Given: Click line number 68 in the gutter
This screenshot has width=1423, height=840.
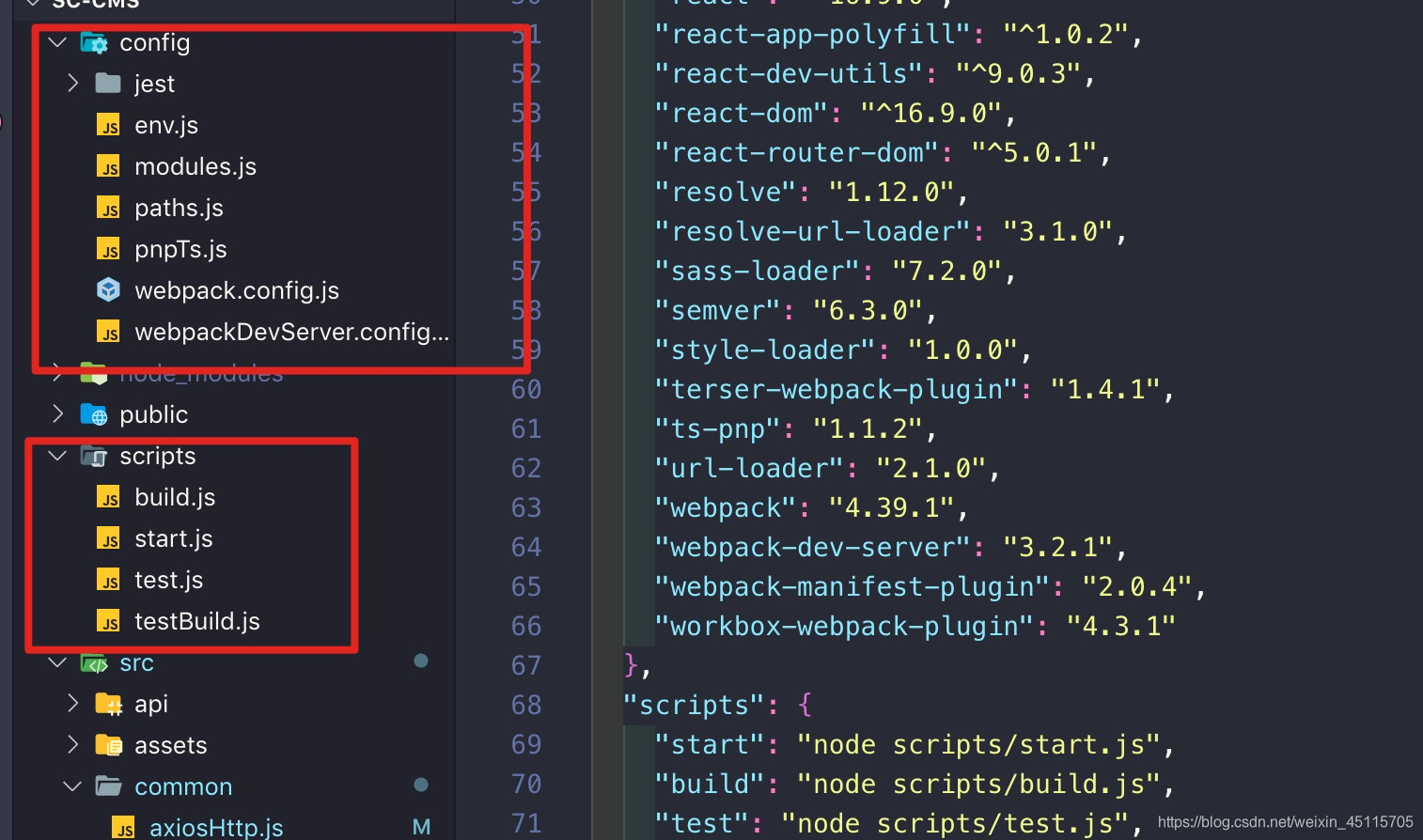Looking at the screenshot, I should point(526,705).
